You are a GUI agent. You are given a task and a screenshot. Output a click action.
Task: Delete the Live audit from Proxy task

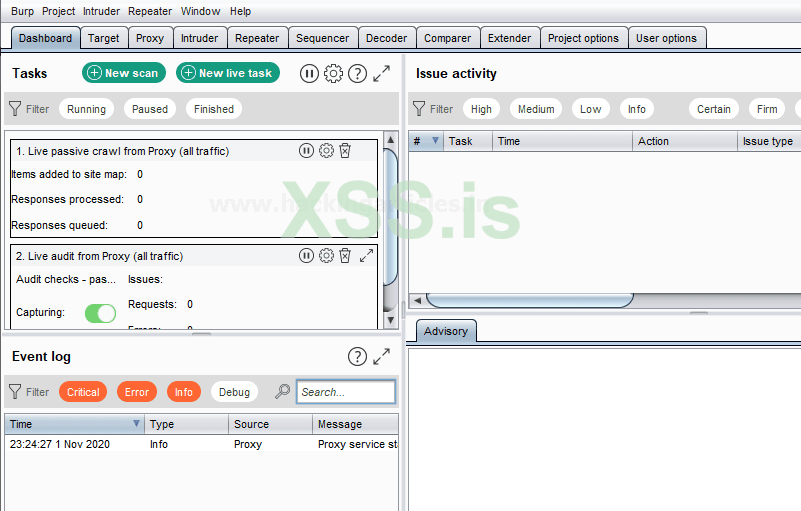click(345, 256)
